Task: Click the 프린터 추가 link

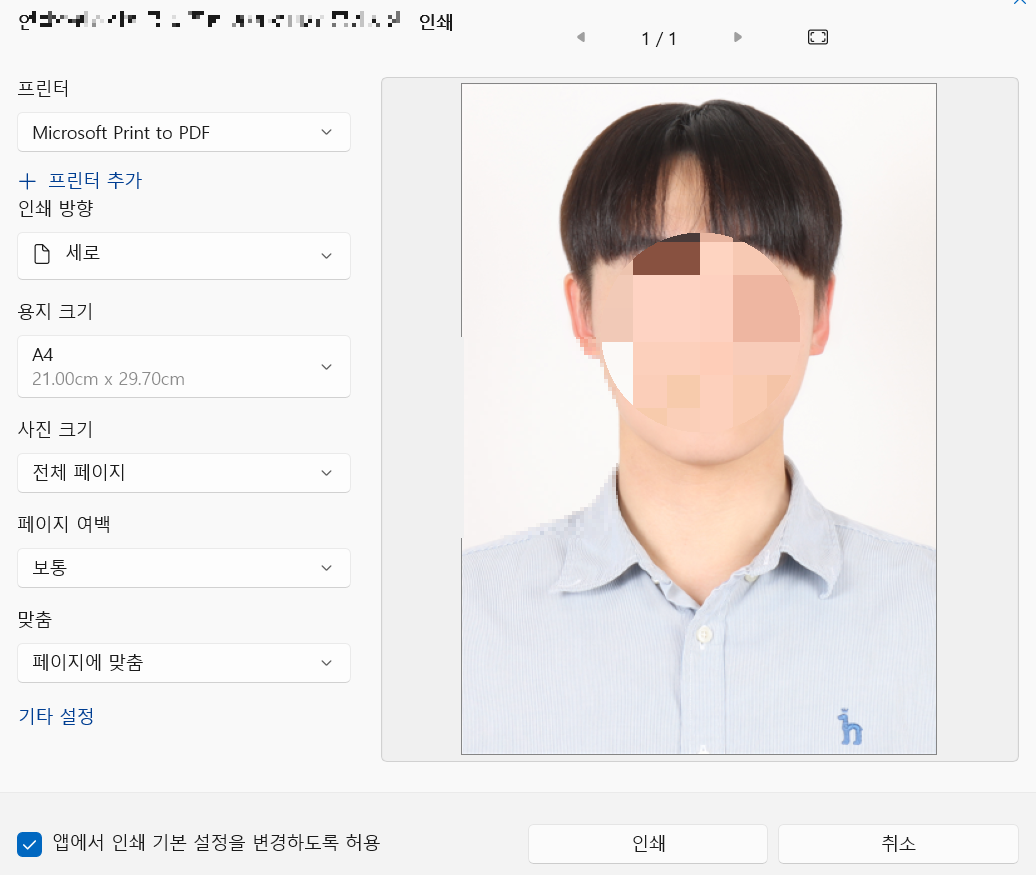Action: (x=95, y=180)
